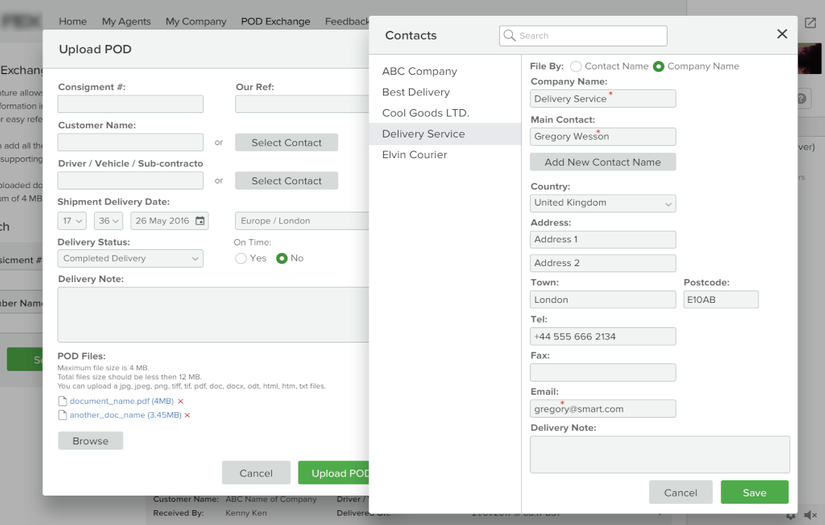This screenshot has width=825, height=525.
Task: Edit the Postcode field E10AB
Action: click(721, 300)
